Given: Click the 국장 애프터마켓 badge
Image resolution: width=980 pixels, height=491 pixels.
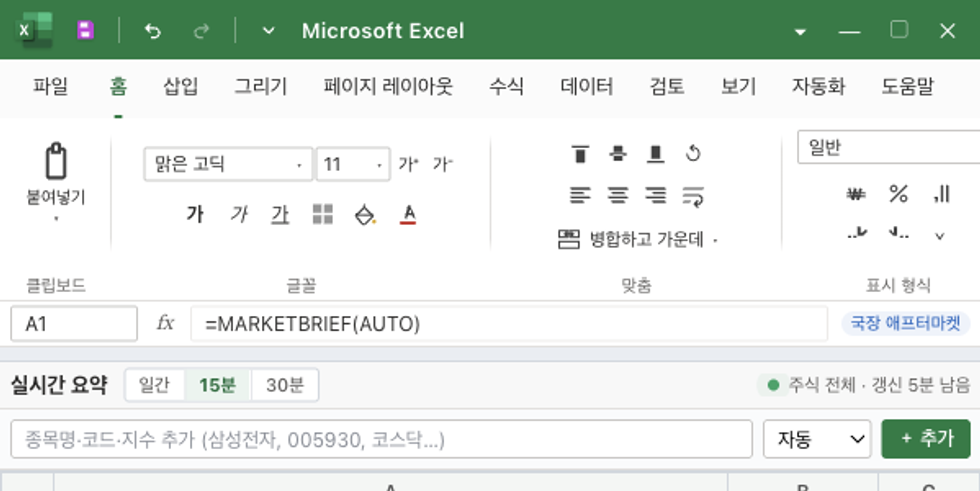Looking at the screenshot, I should 906,323.
